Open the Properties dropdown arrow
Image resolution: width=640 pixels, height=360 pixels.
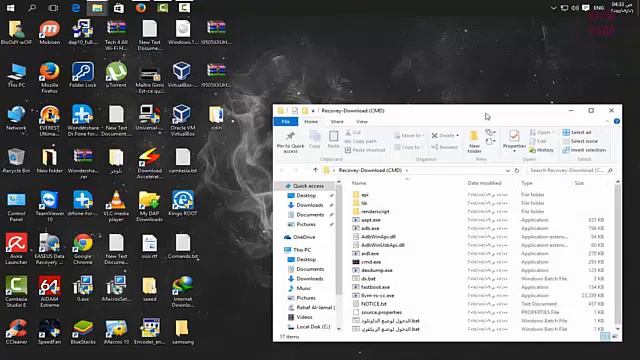(514, 151)
